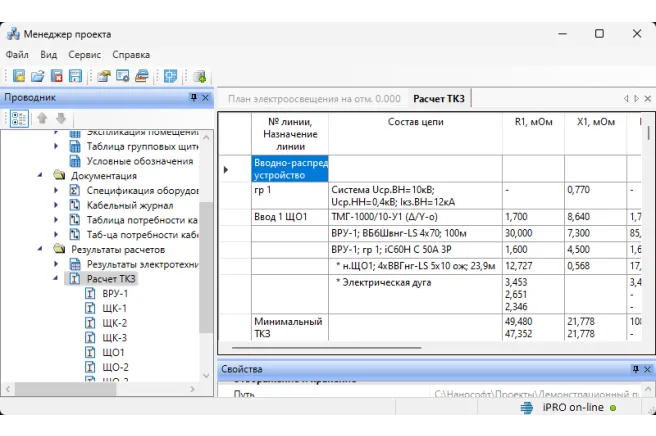Toggle auto-hide pin on Свойства panel
This screenshot has height=436, width=656.
[634, 370]
